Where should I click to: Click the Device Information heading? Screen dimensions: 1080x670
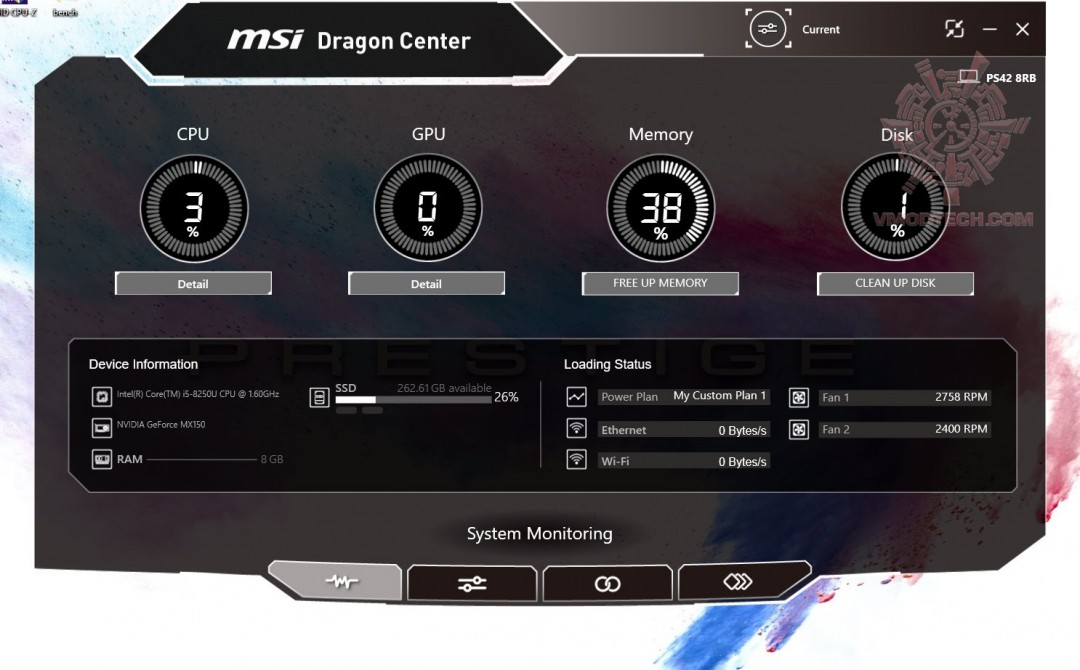143,364
